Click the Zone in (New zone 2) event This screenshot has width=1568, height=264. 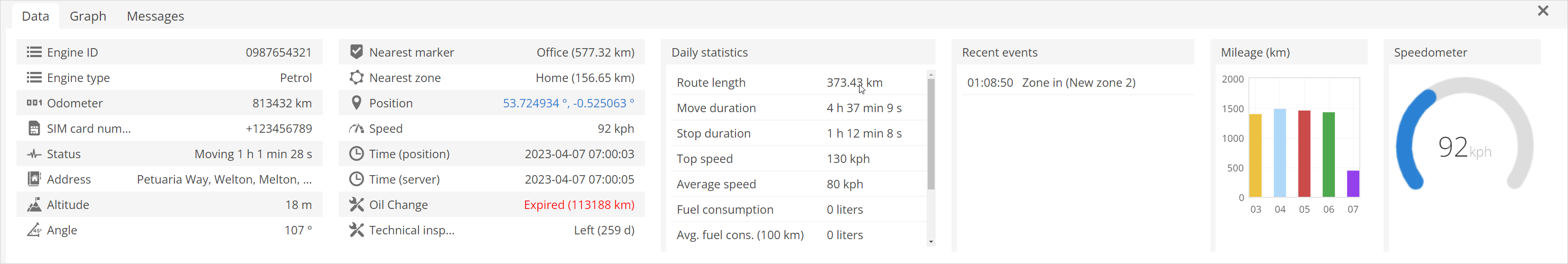click(1079, 83)
